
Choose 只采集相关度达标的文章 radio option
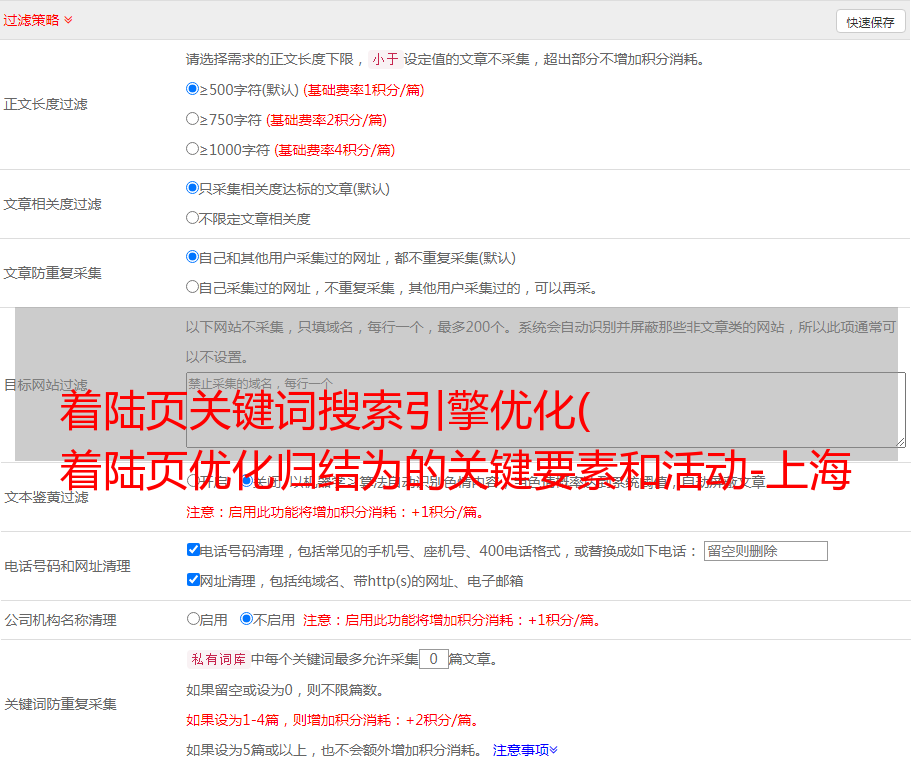click(x=193, y=188)
